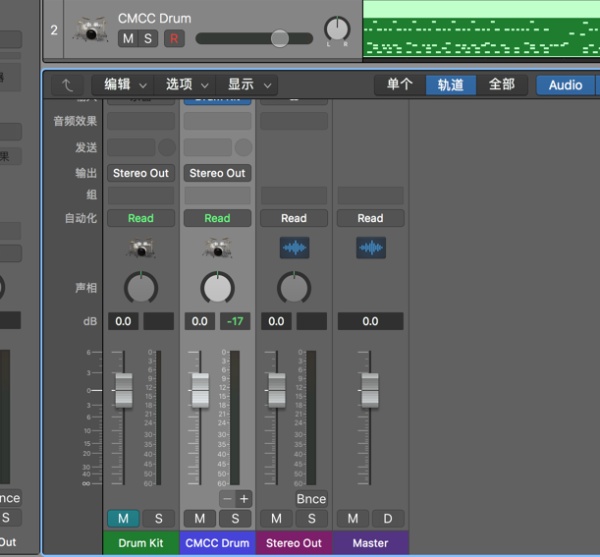600x557 pixels.
Task: Mute the Master channel strip
Action: click(x=353, y=519)
